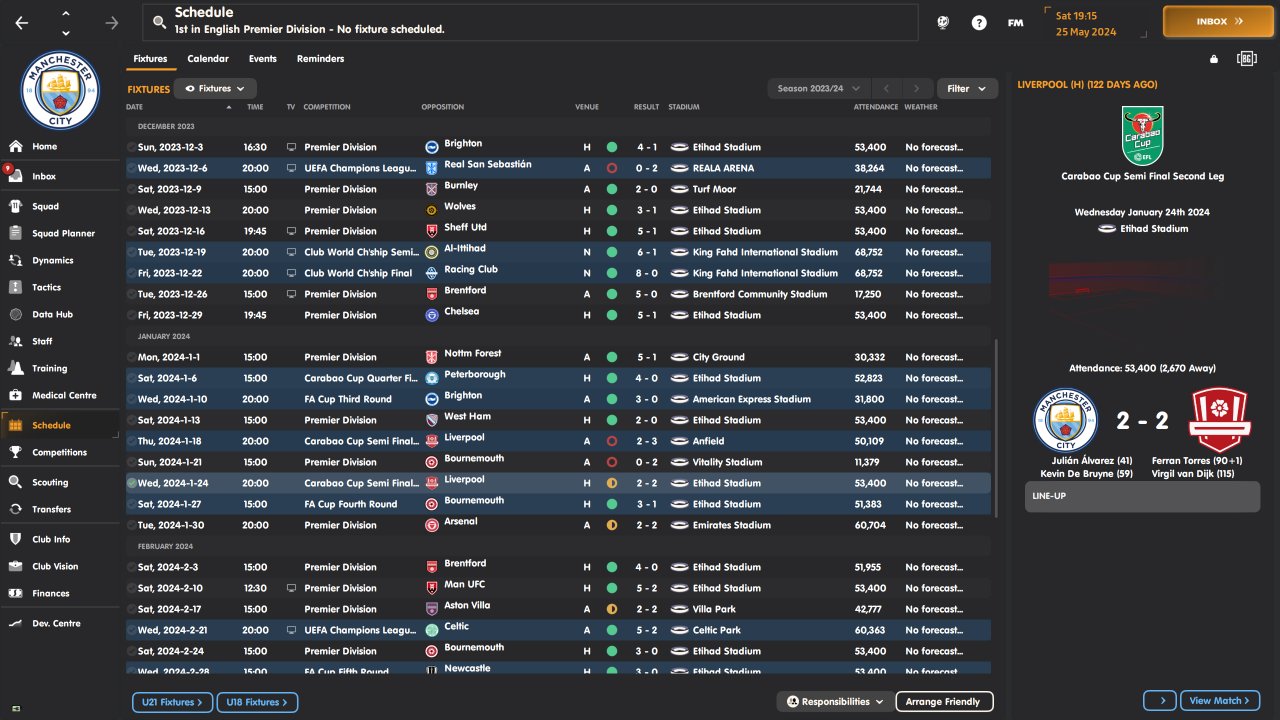Image resolution: width=1280 pixels, height=720 pixels.
Task: Toggle the BG background icon
Action: point(1246,59)
